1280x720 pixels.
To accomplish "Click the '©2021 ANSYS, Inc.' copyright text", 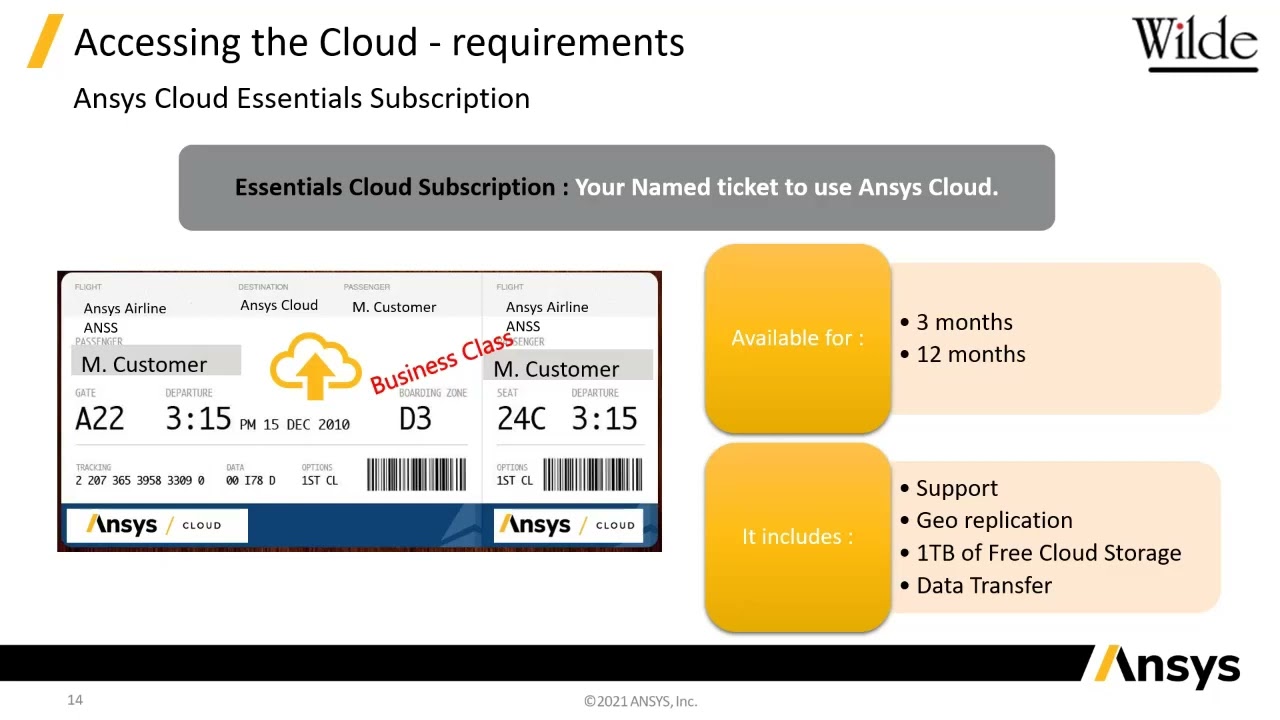I will [640, 701].
